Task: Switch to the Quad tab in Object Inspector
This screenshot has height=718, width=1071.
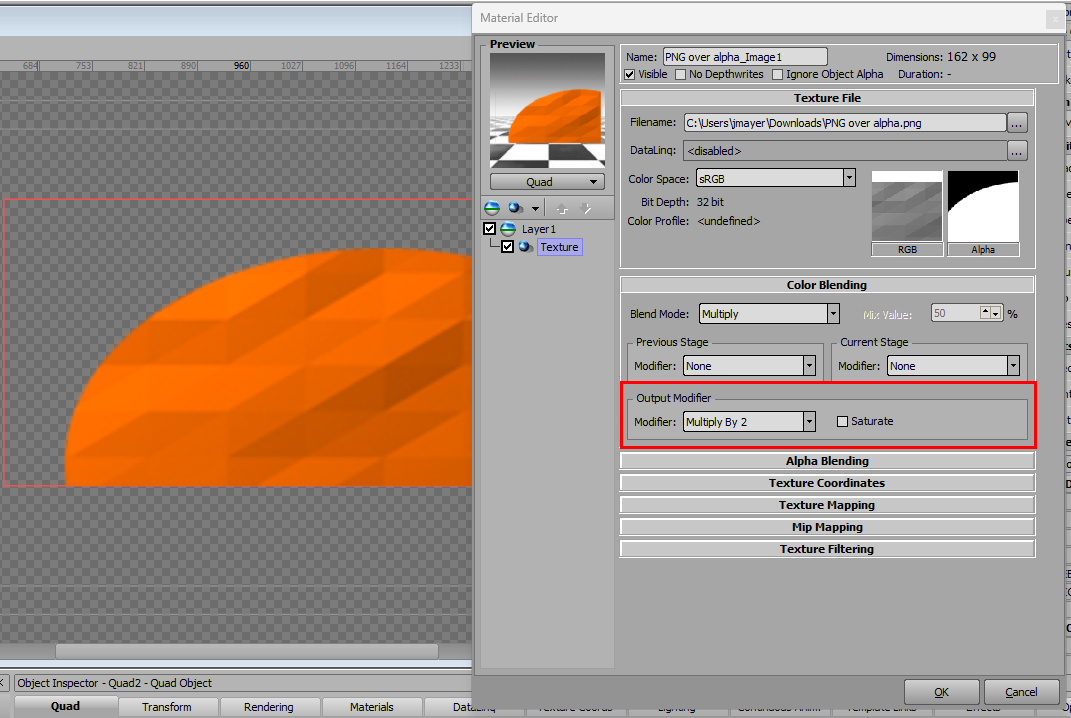Action: tap(65, 706)
